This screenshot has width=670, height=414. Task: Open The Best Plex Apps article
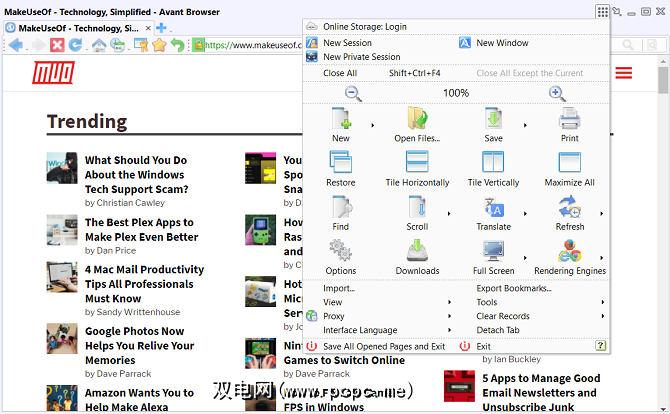(x=141, y=230)
